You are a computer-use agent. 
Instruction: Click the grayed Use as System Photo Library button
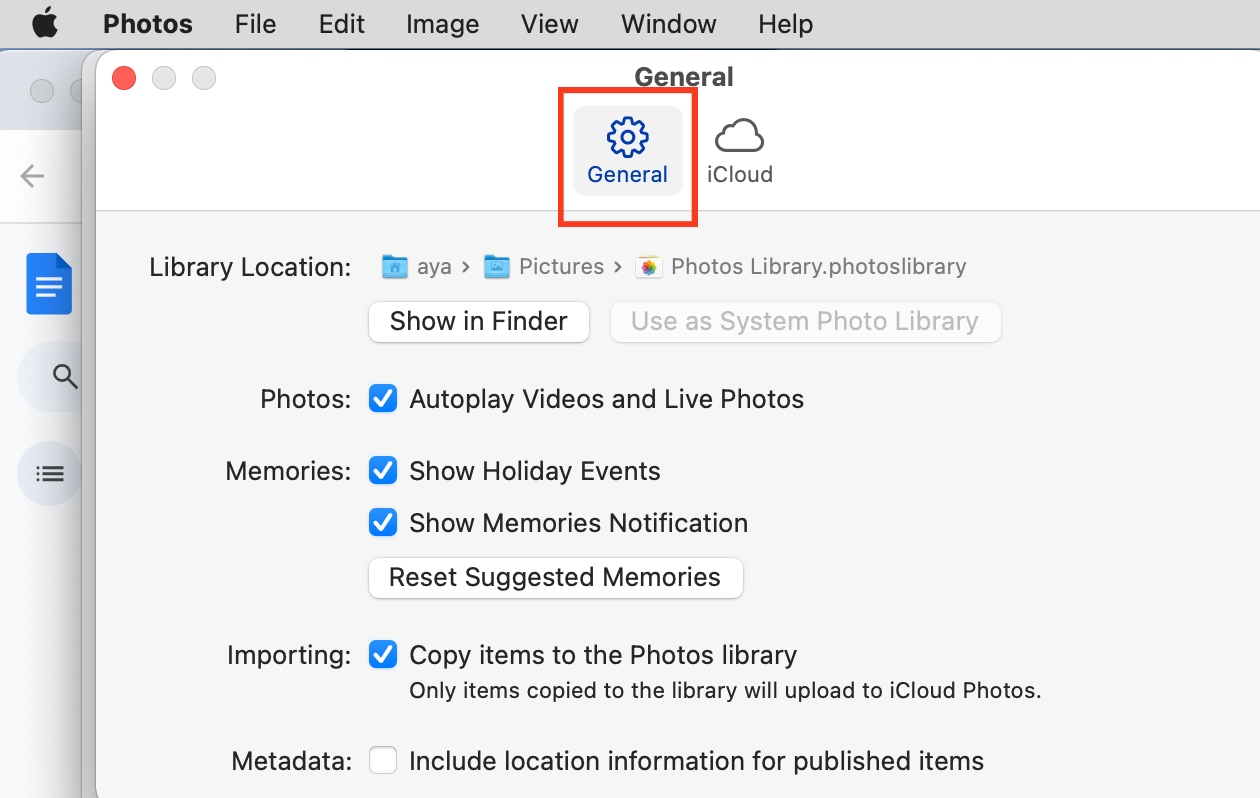point(805,321)
